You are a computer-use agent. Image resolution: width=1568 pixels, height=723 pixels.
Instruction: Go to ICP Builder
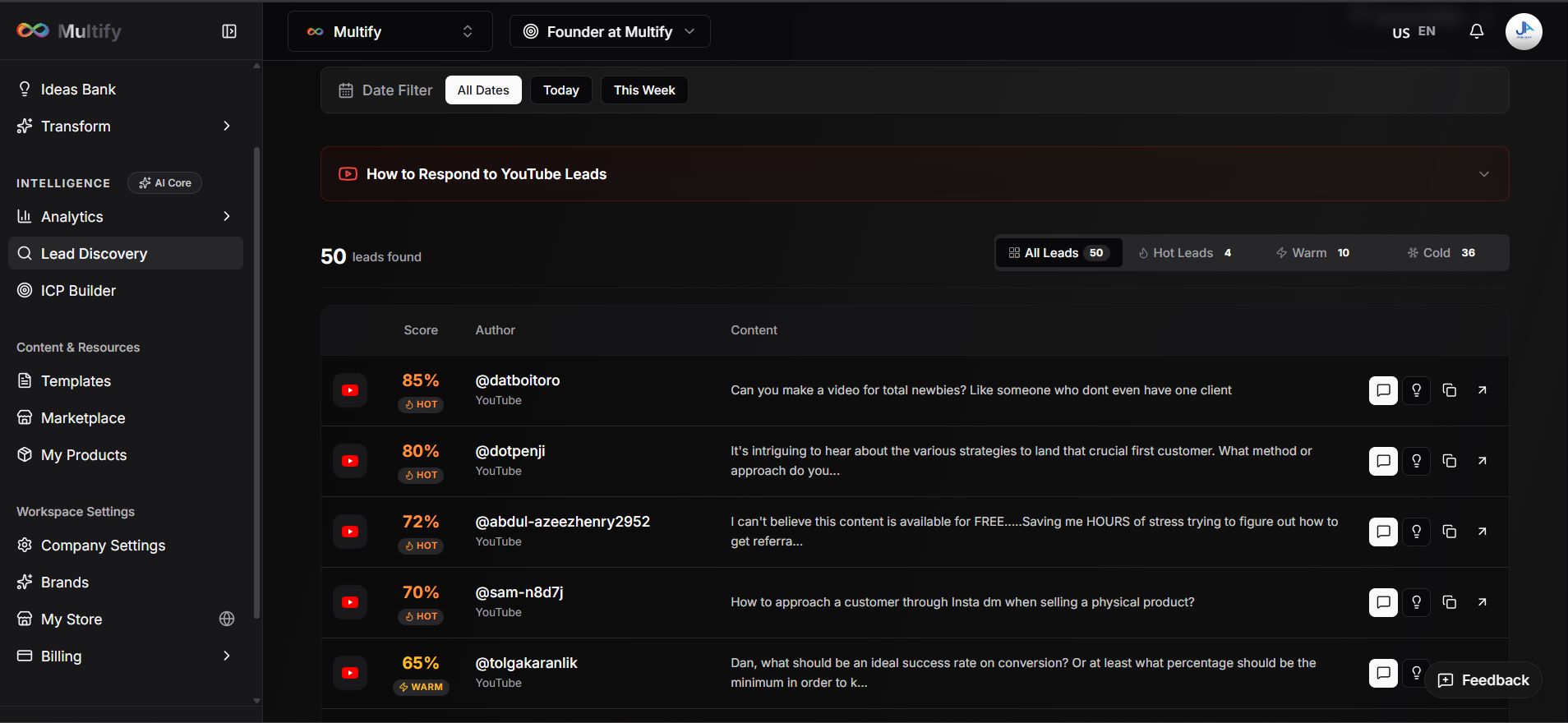pos(126,290)
